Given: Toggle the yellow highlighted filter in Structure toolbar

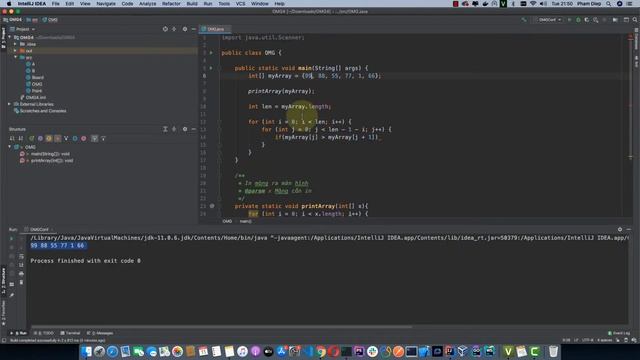Looking at the screenshot, I should tap(49, 138).
